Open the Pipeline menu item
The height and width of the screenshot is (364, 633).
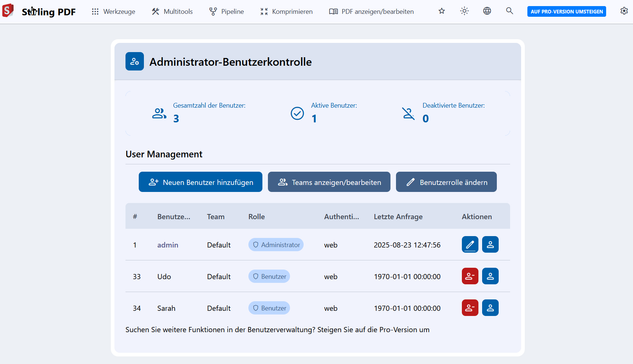(x=226, y=12)
